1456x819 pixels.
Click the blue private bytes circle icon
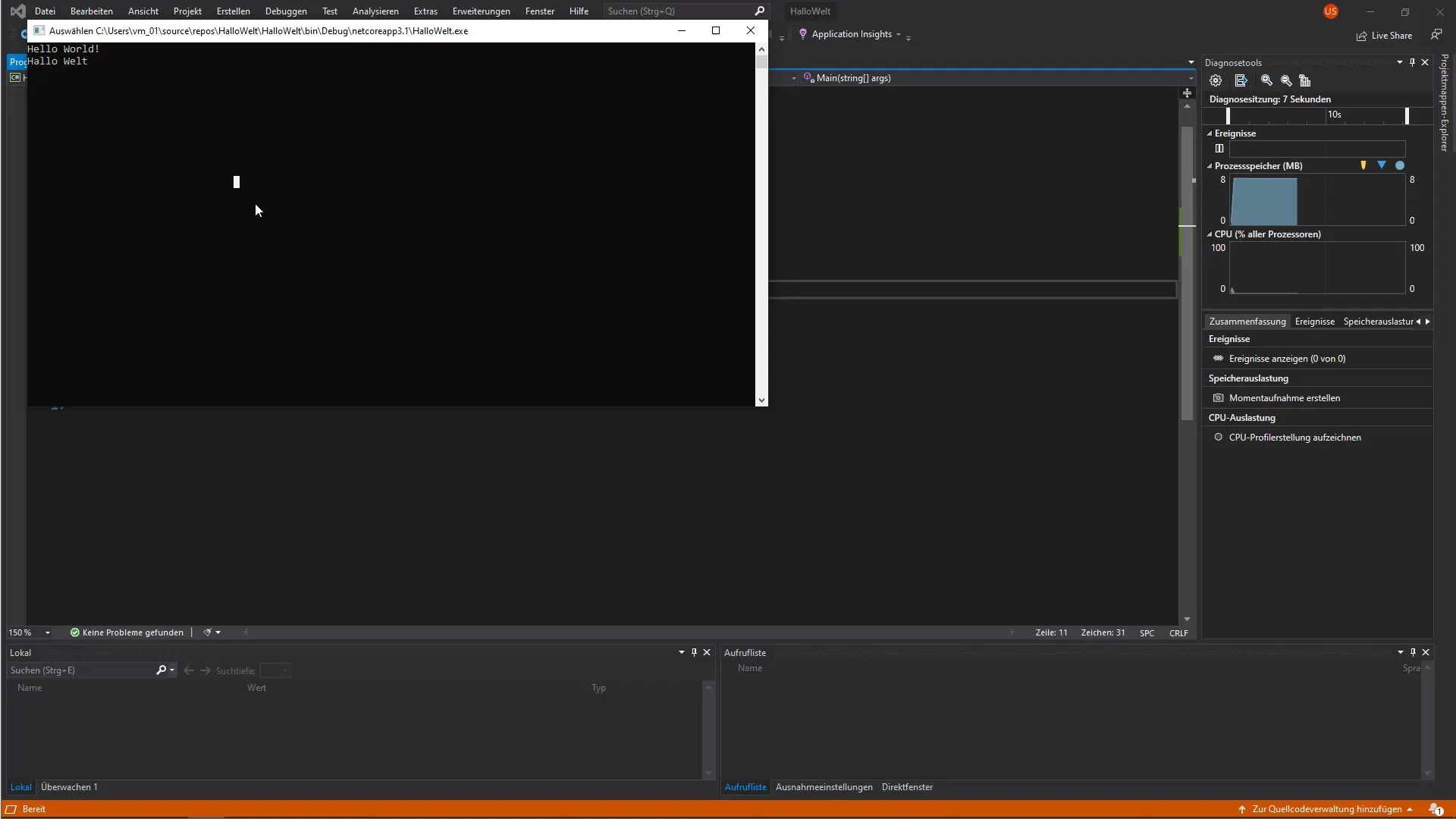1400,165
